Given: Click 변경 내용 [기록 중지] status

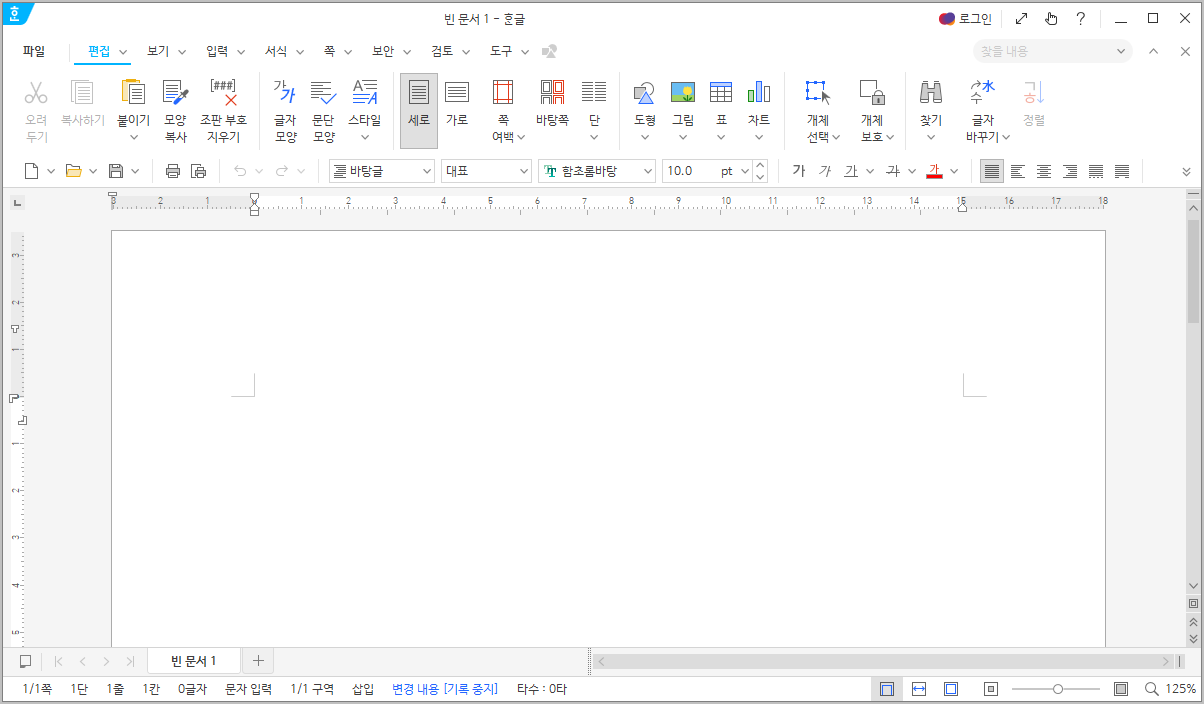Looking at the screenshot, I should point(445,689).
